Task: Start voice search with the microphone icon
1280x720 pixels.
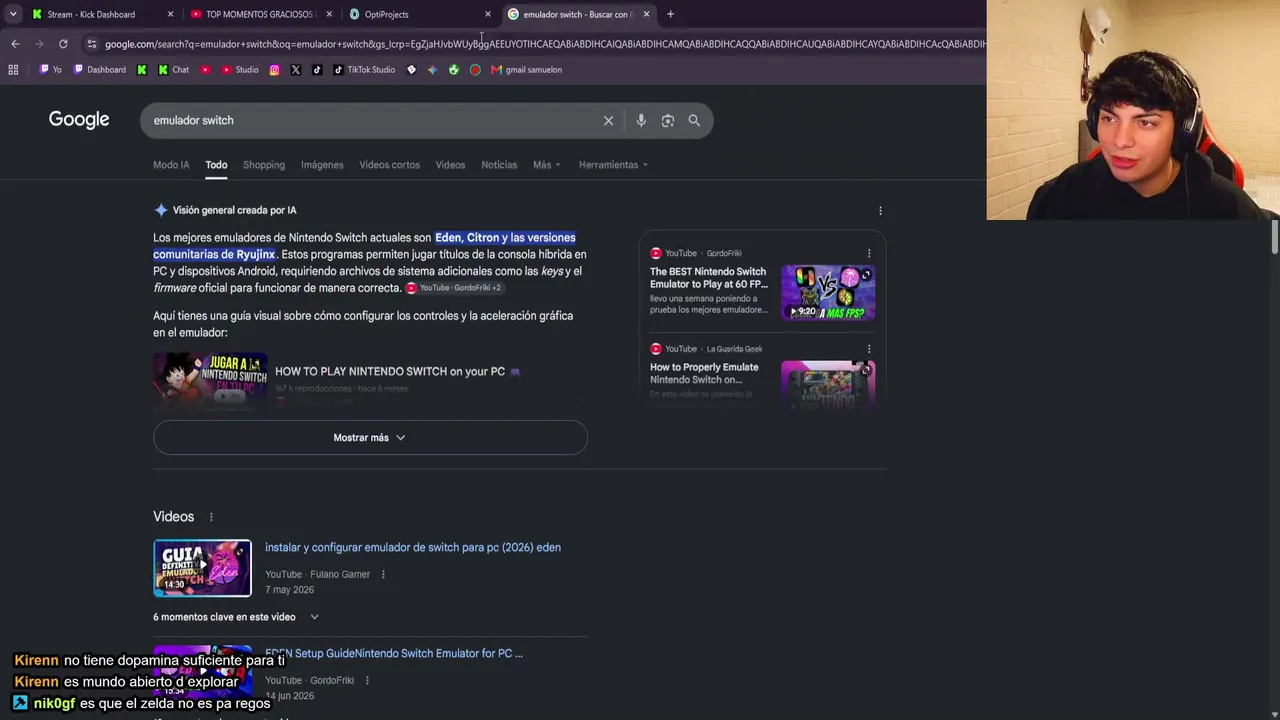Action: (641, 121)
